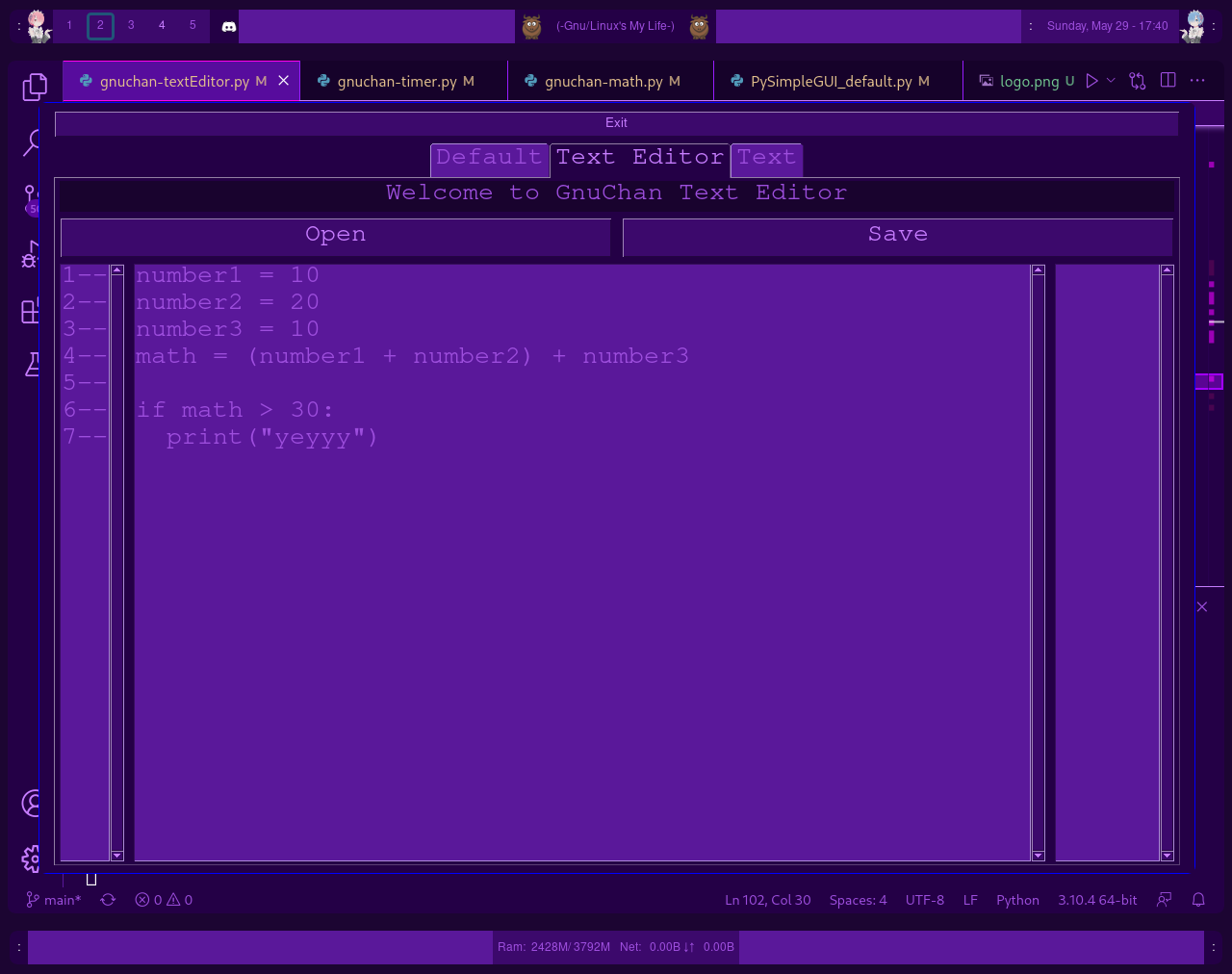
Task: Change indentation by clicking Spaces: 4
Action: pos(858,900)
